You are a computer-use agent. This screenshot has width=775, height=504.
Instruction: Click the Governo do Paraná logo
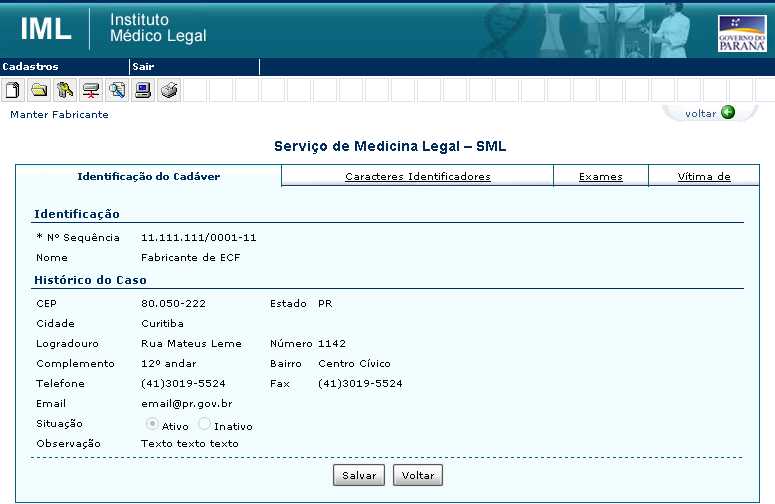[x=742, y=34]
